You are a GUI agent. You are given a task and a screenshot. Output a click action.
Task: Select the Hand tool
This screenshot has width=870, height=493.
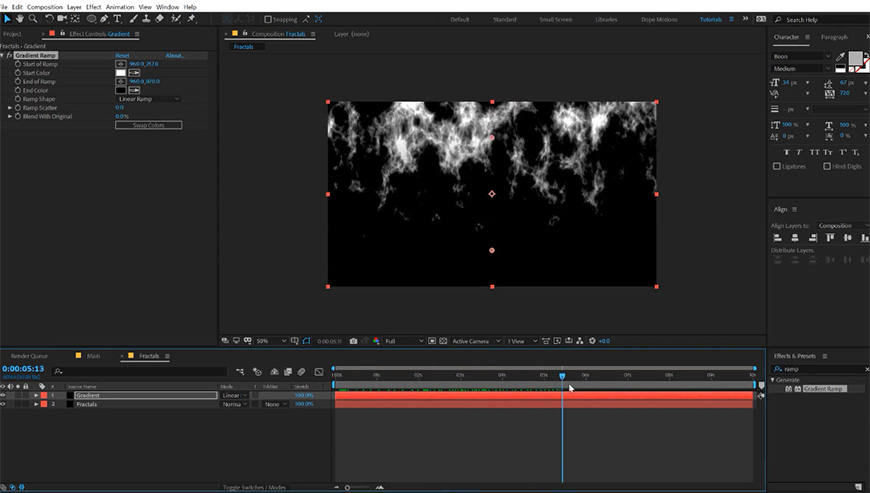point(19,18)
